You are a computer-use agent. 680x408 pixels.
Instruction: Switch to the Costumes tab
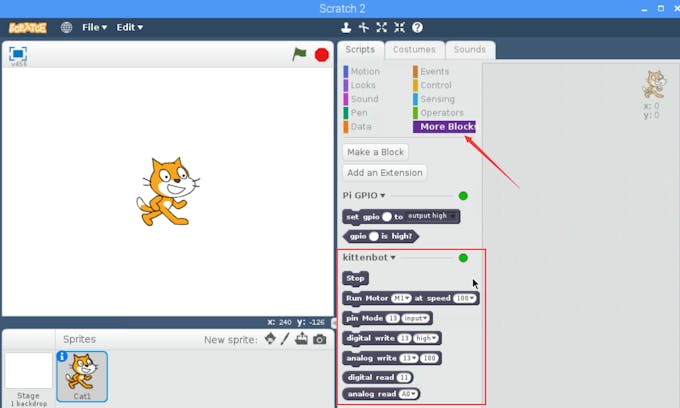(x=414, y=50)
